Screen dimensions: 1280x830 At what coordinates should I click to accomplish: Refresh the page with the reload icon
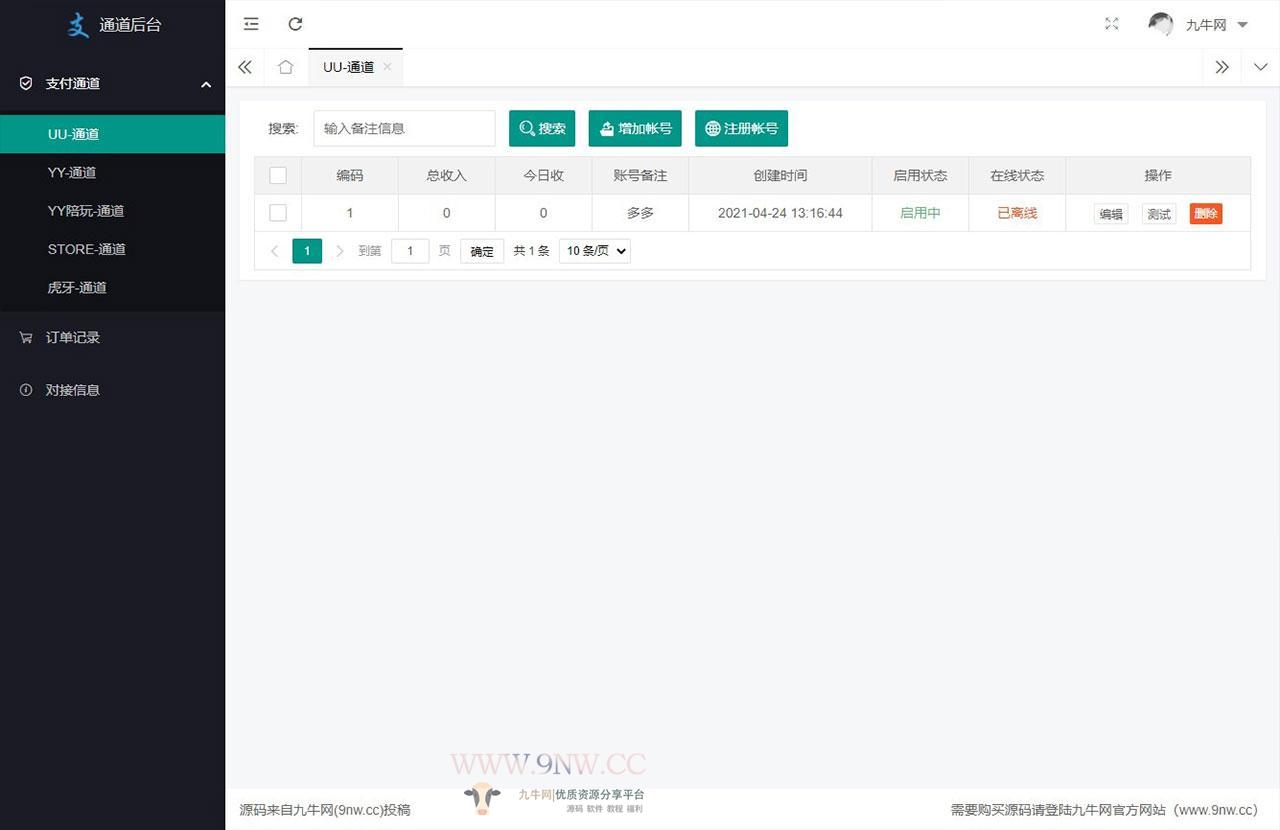[x=295, y=24]
